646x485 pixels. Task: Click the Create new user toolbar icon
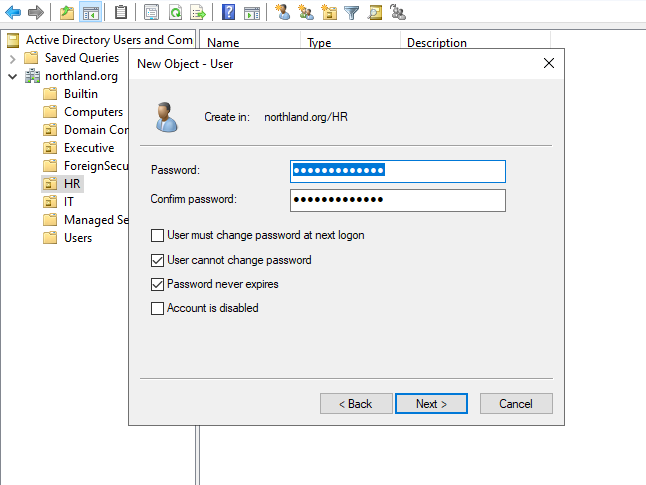pyautogui.click(x=283, y=13)
